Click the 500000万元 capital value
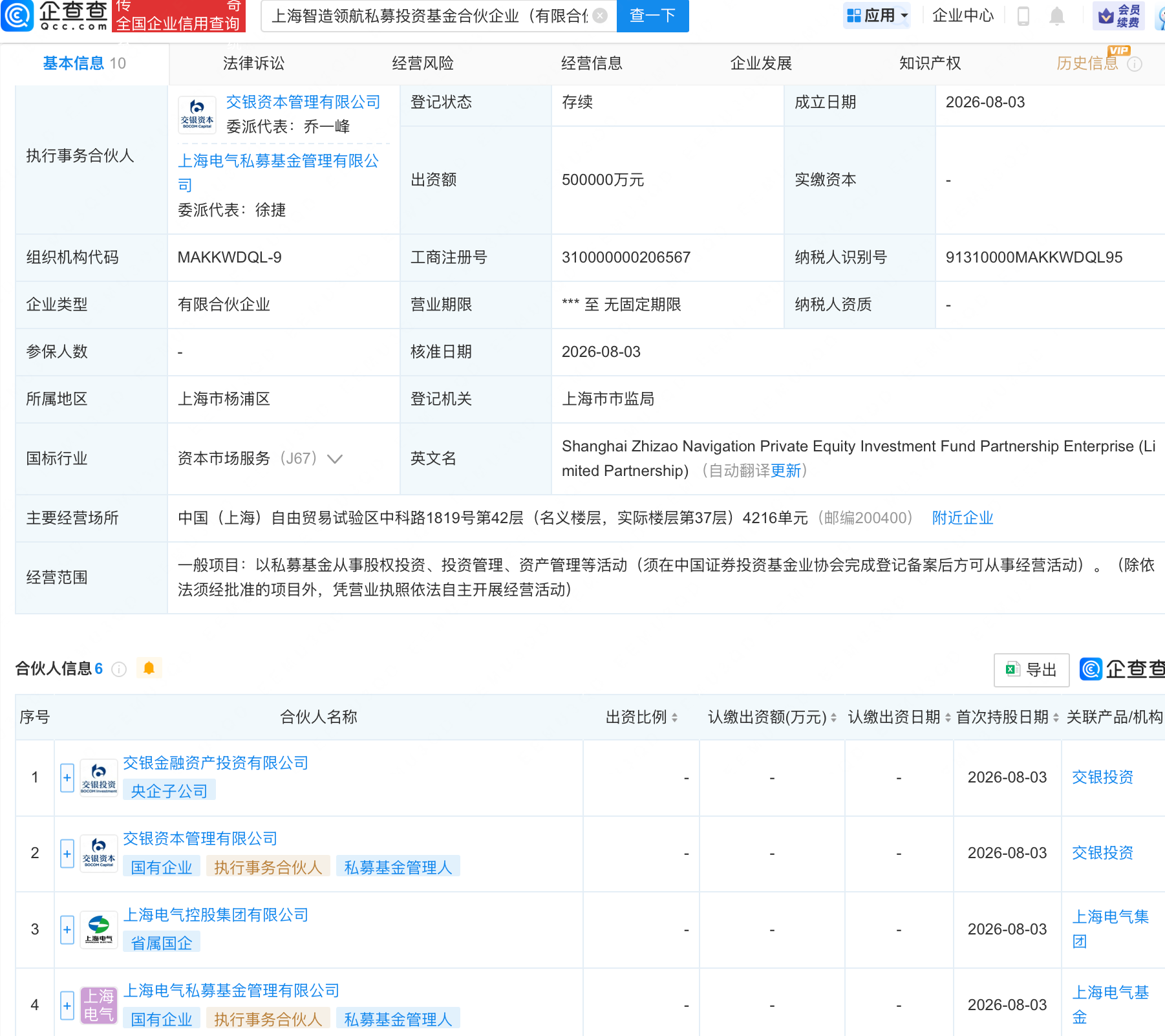1165x1036 pixels. 603,180
